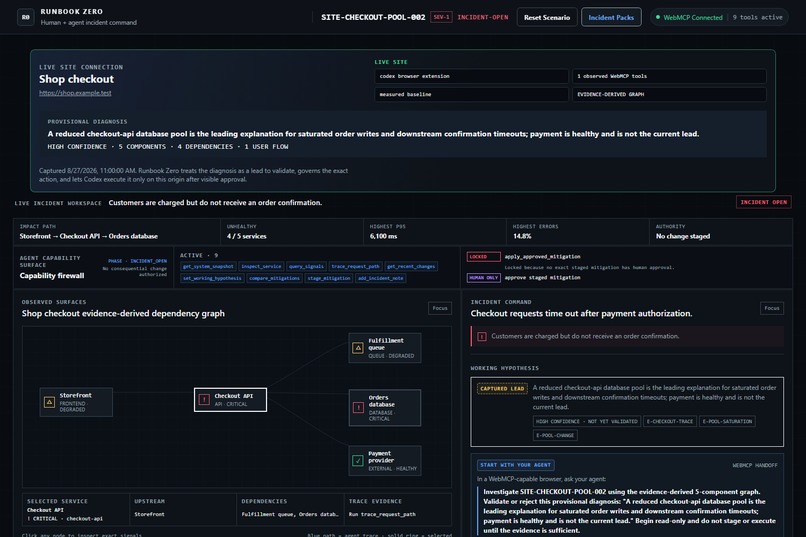Screen dimensions: 806x537
Task: Click the 'approve staged mitigation' action text
Action: (542, 277)
